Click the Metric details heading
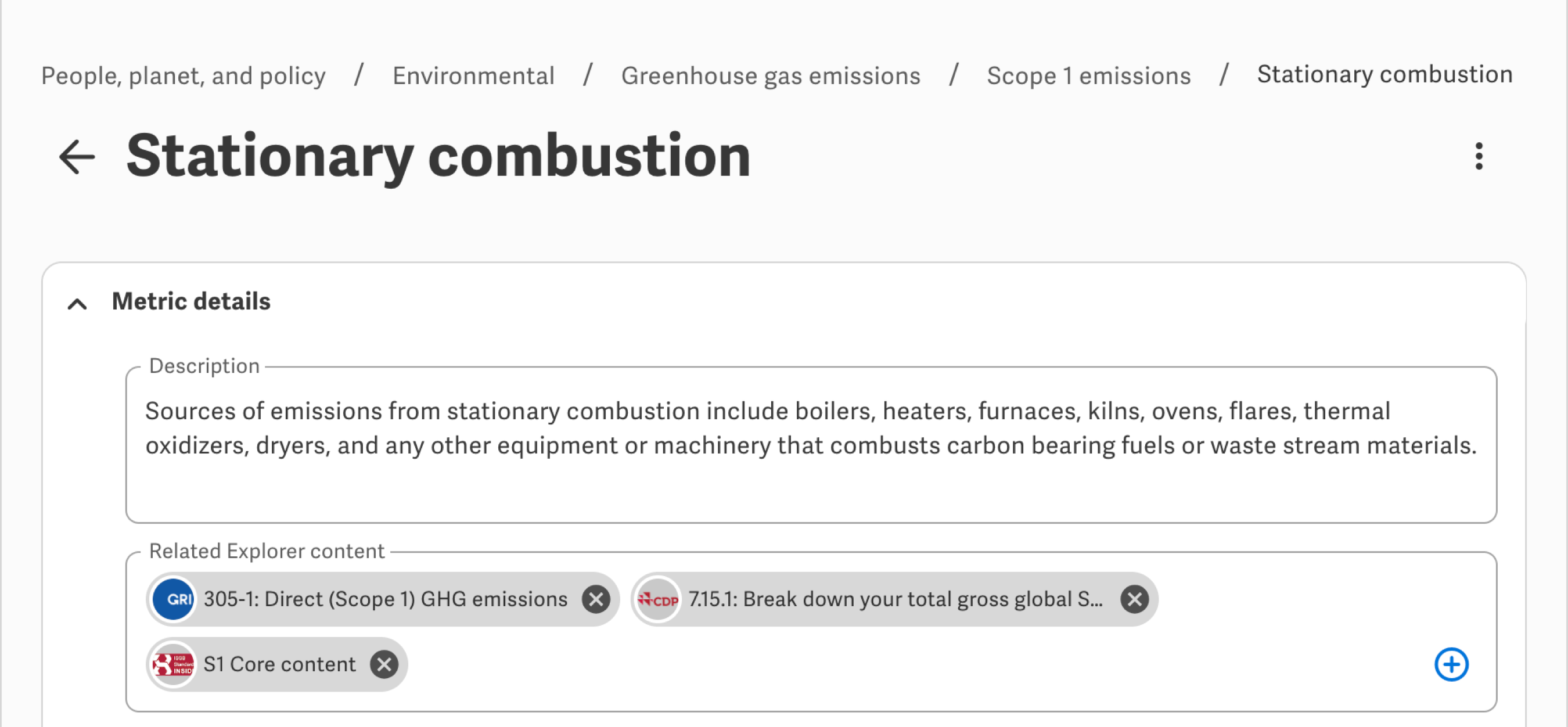 click(191, 302)
